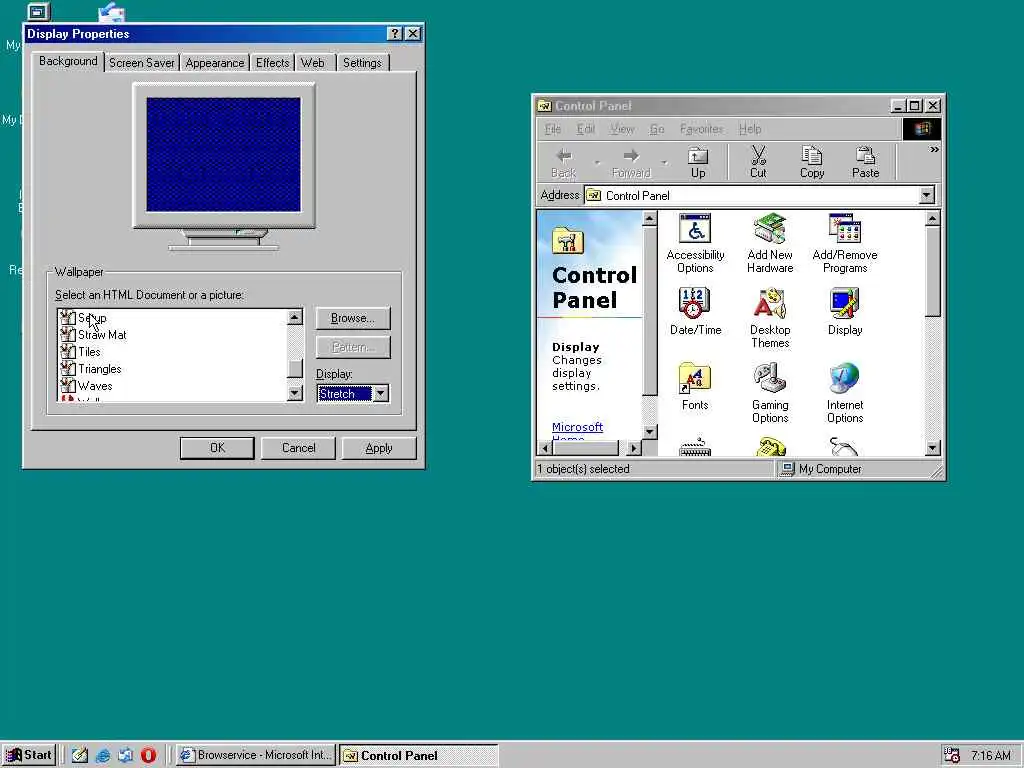Screen dimensions: 1024x768
Task: Open Add New Hardware icon
Action: pyautogui.click(x=770, y=244)
